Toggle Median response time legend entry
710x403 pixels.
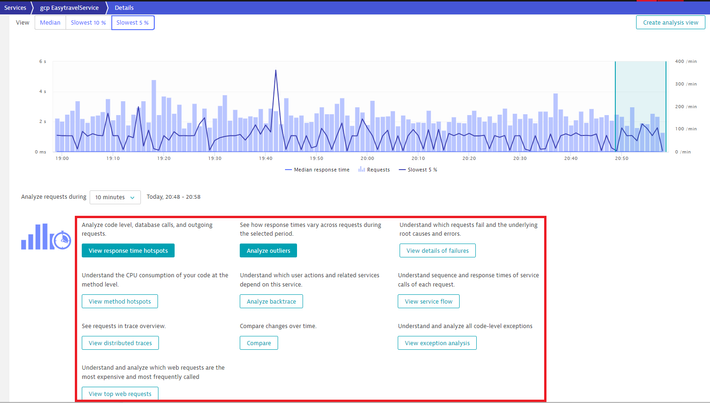[316, 170]
